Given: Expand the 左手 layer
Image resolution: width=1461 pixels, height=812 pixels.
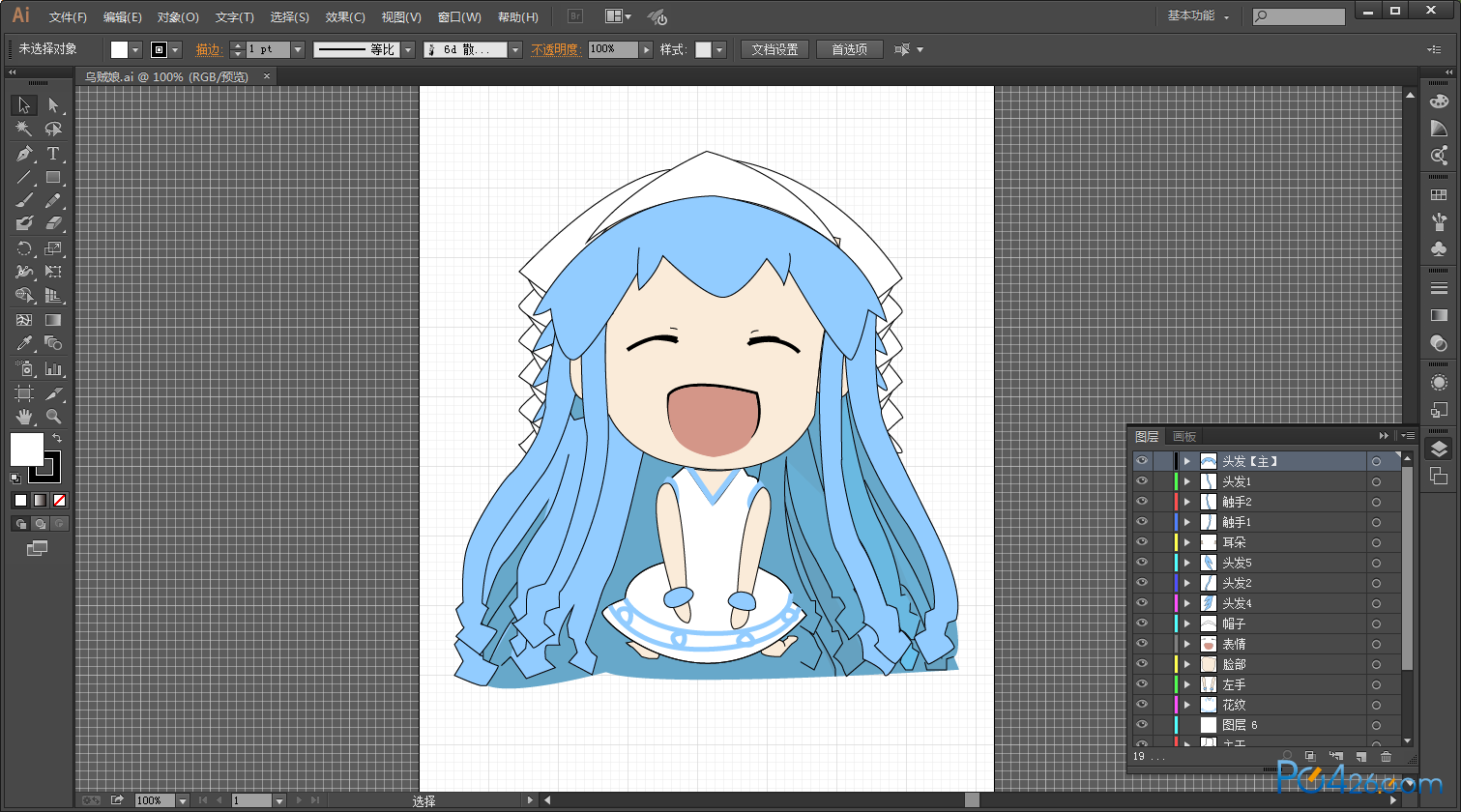Looking at the screenshot, I should [1186, 684].
